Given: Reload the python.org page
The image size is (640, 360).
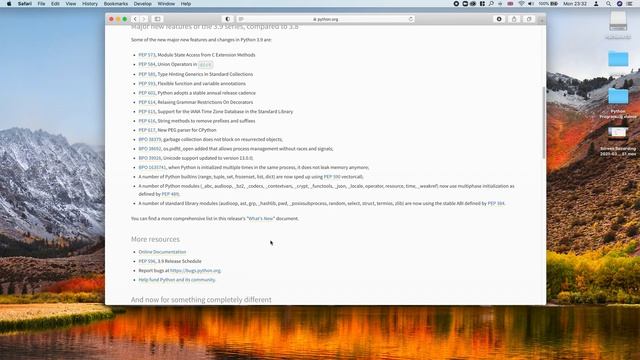Looking at the screenshot, I should coord(411,19).
